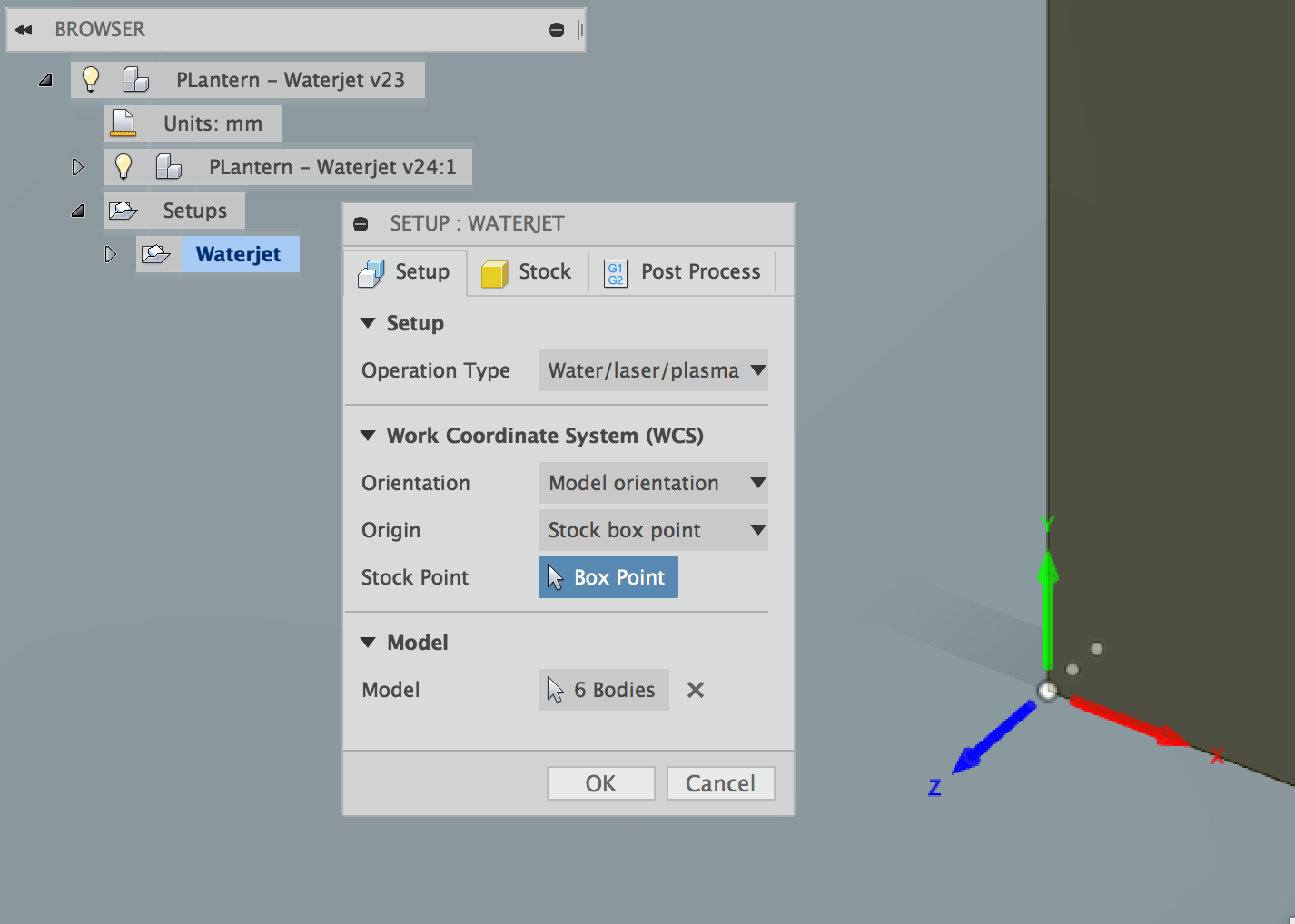Click the Setups folder icon
This screenshot has height=924, width=1295.
click(123, 211)
